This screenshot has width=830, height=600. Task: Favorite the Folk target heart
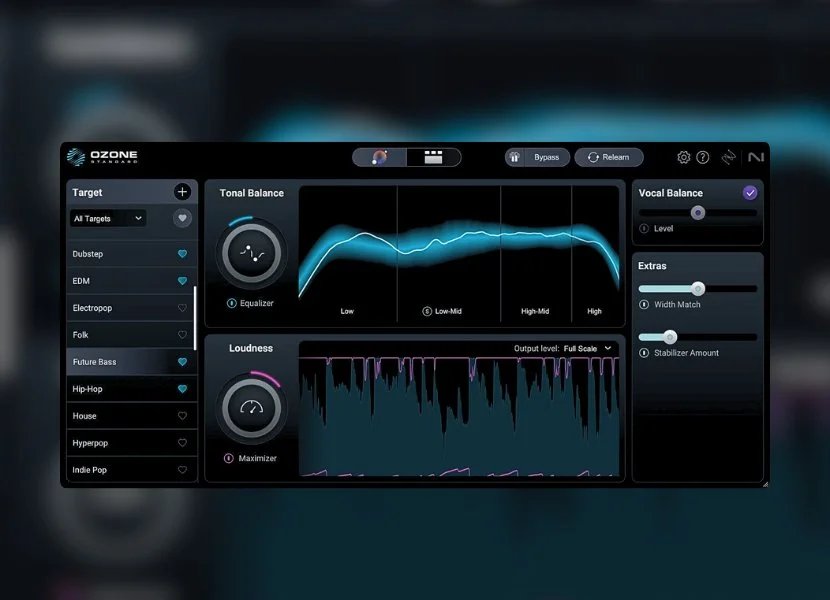pyautogui.click(x=182, y=335)
